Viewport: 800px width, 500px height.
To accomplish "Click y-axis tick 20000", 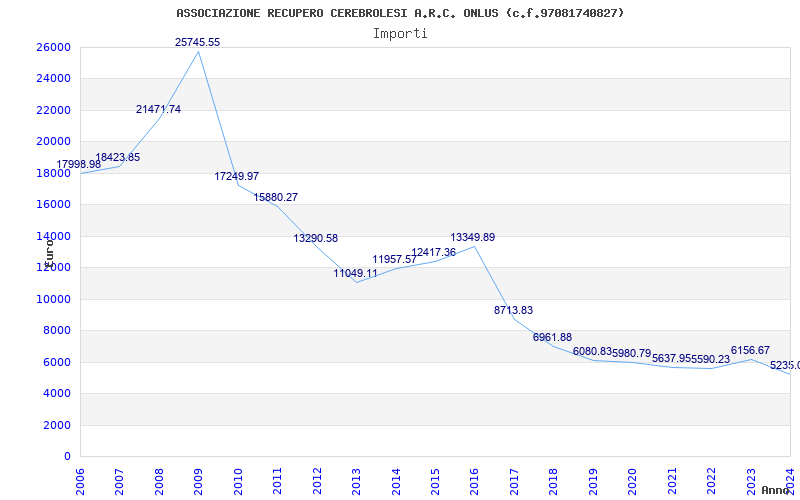I will (53, 141).
